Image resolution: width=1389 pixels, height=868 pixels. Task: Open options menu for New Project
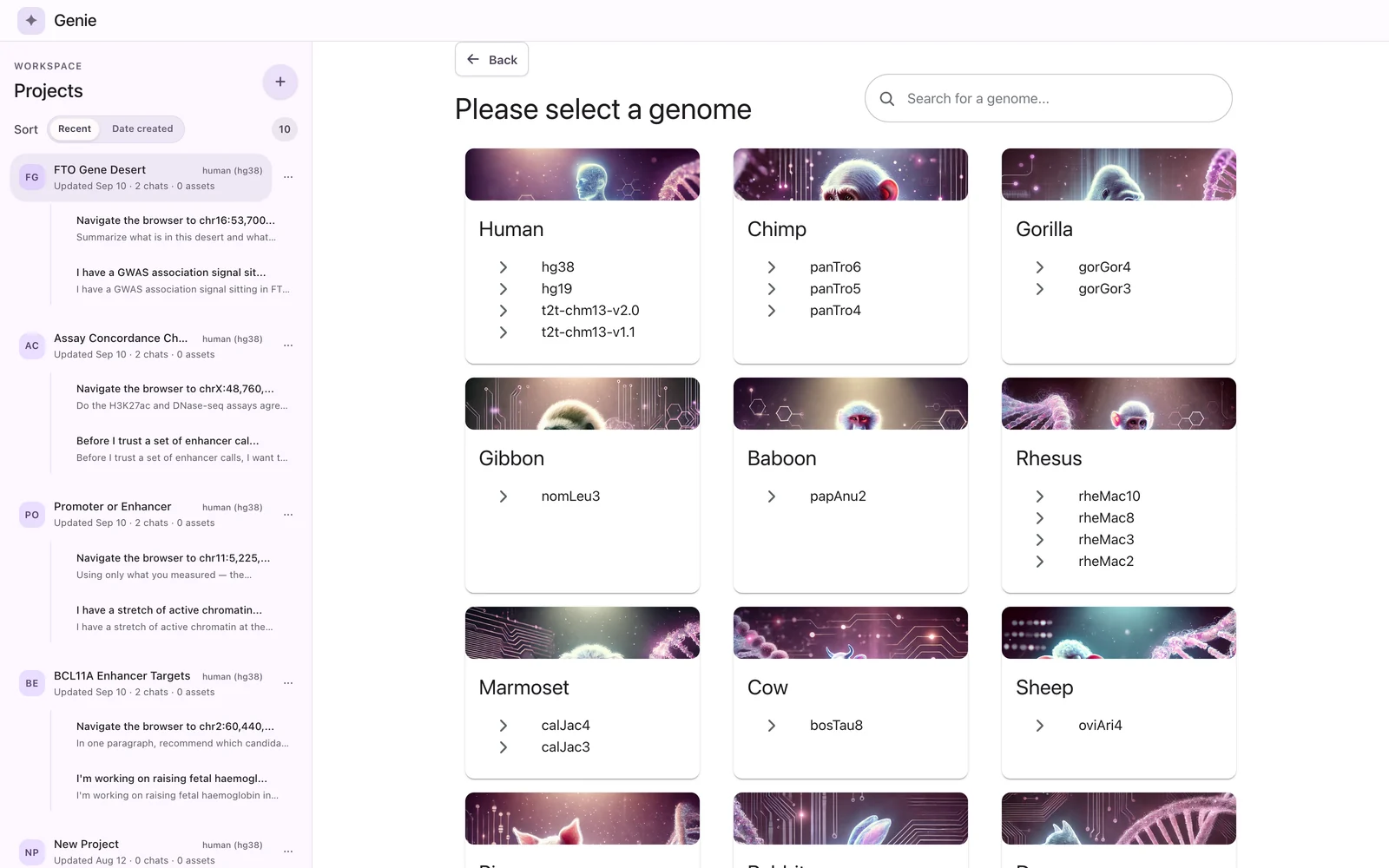pos(288,852)
